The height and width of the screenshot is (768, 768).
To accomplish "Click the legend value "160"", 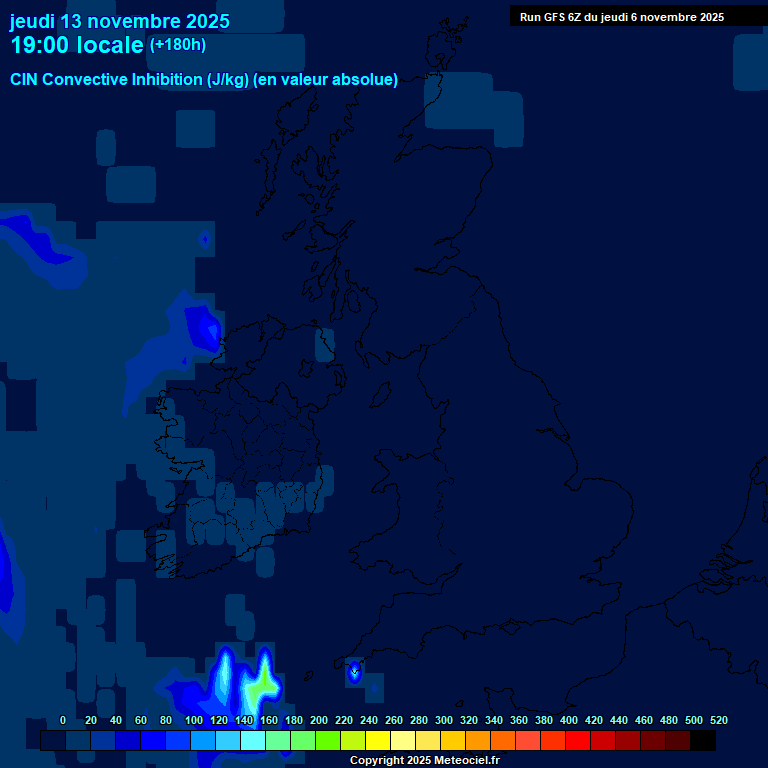I will tap(268, 720).
